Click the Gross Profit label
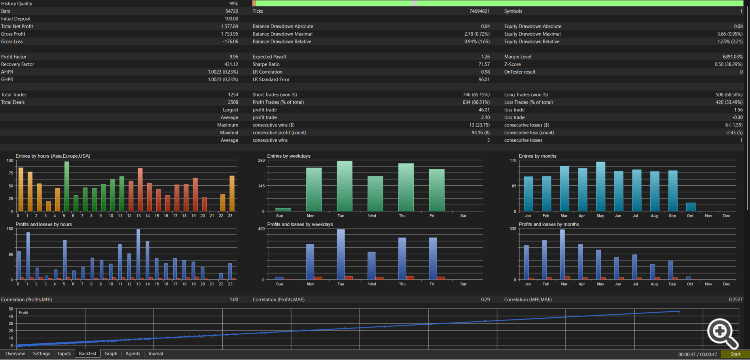The height and width of the screenshot is (360, 750). (x=13, y=34)
